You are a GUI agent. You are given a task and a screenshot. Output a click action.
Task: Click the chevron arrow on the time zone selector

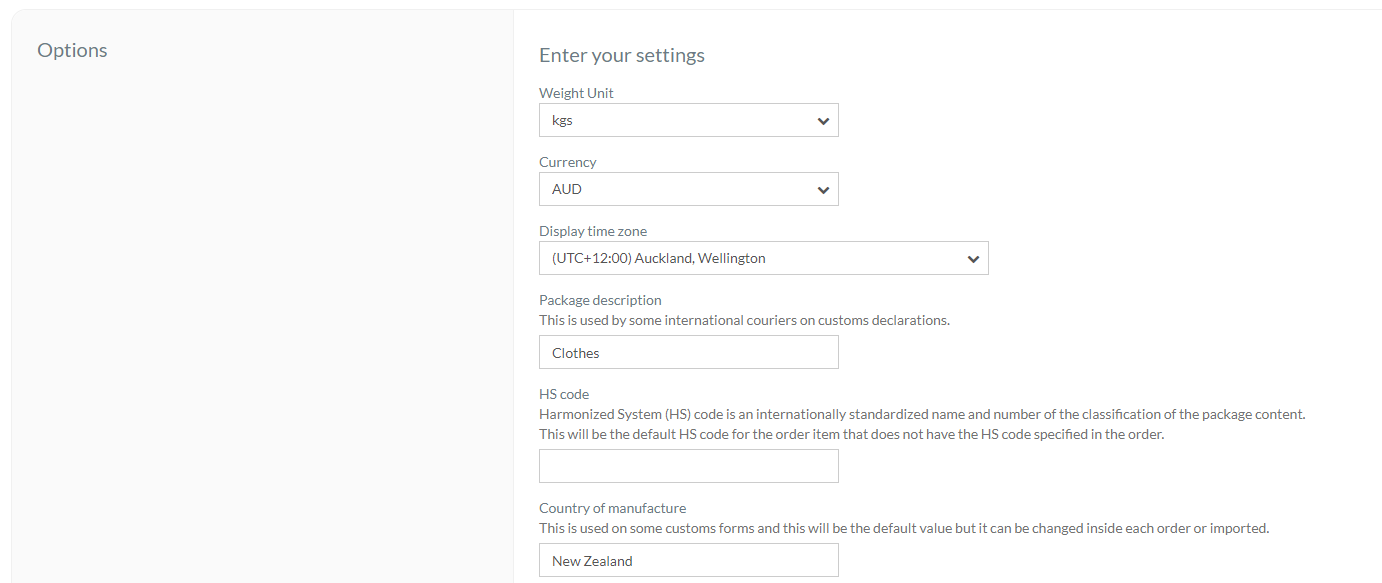point(973,259)
